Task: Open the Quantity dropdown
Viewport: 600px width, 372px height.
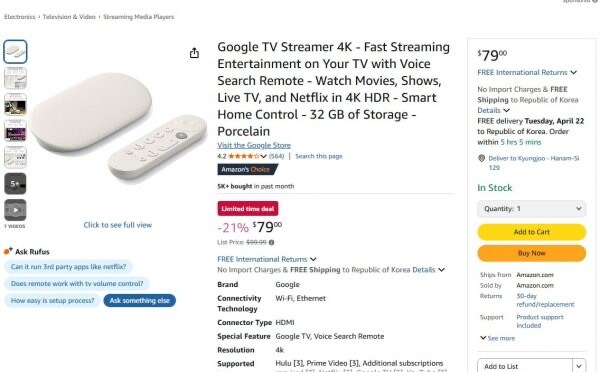Action: click(x=532, y=209)
